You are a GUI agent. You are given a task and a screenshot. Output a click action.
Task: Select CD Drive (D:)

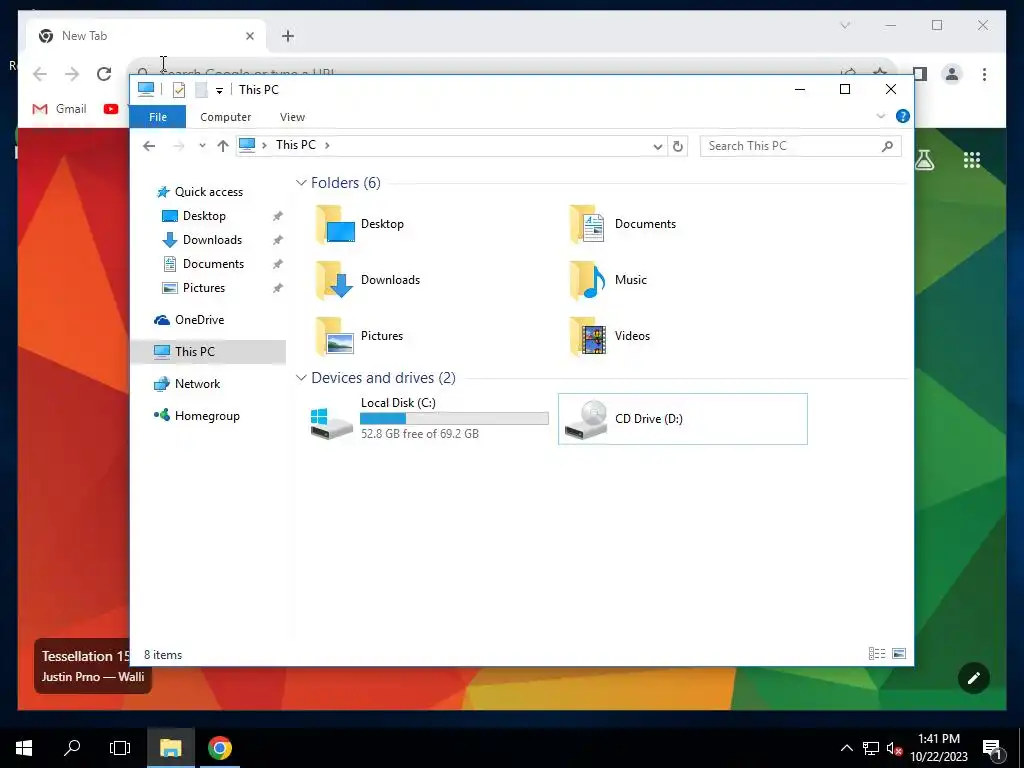(682, 419)
